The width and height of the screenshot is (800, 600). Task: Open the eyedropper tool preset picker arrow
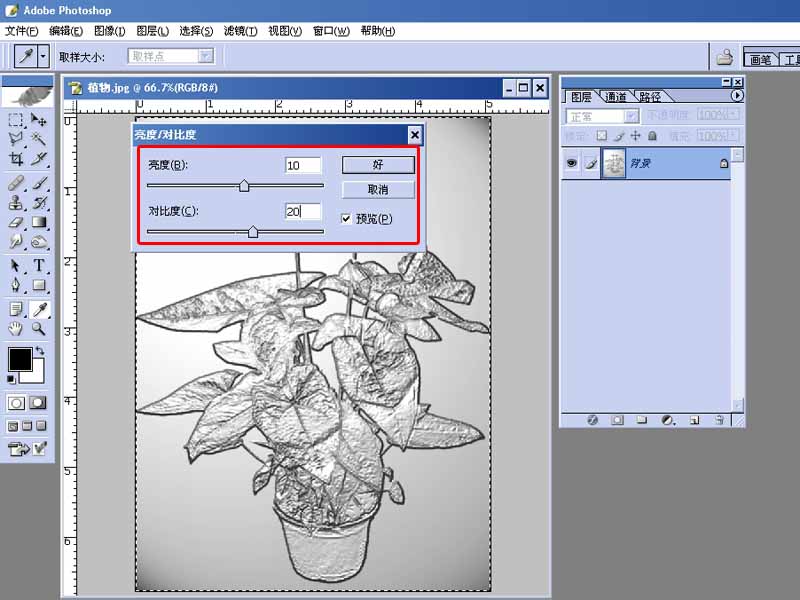pyautogui.click(x=43, y=57)
